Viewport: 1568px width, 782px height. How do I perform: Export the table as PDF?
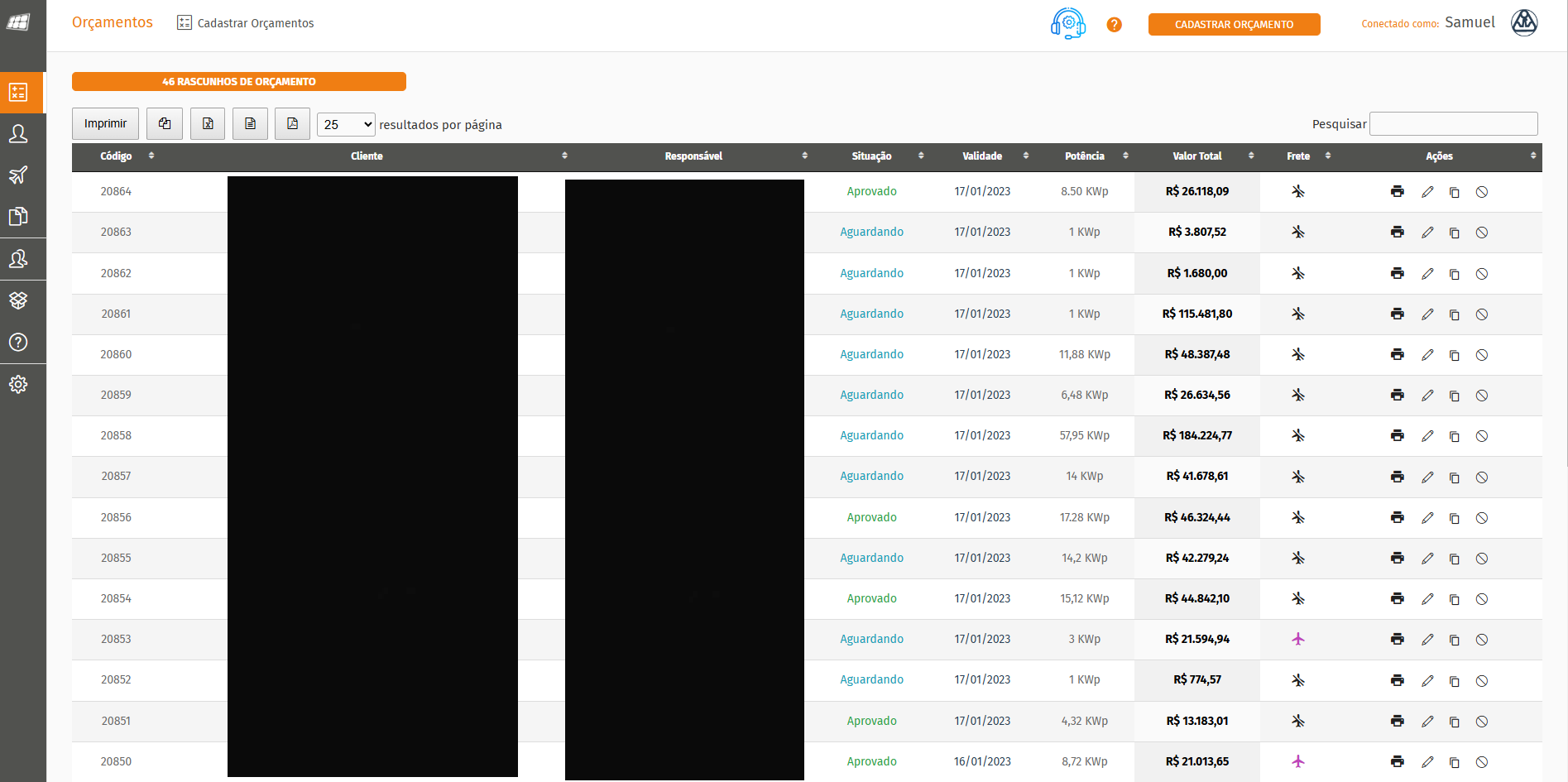(292, 124)
